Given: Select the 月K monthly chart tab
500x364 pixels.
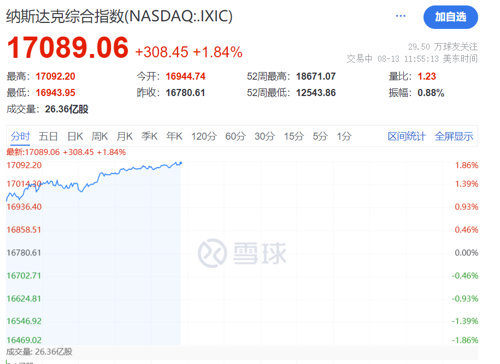Looking at the screenshot, I should tap(125, 136).
